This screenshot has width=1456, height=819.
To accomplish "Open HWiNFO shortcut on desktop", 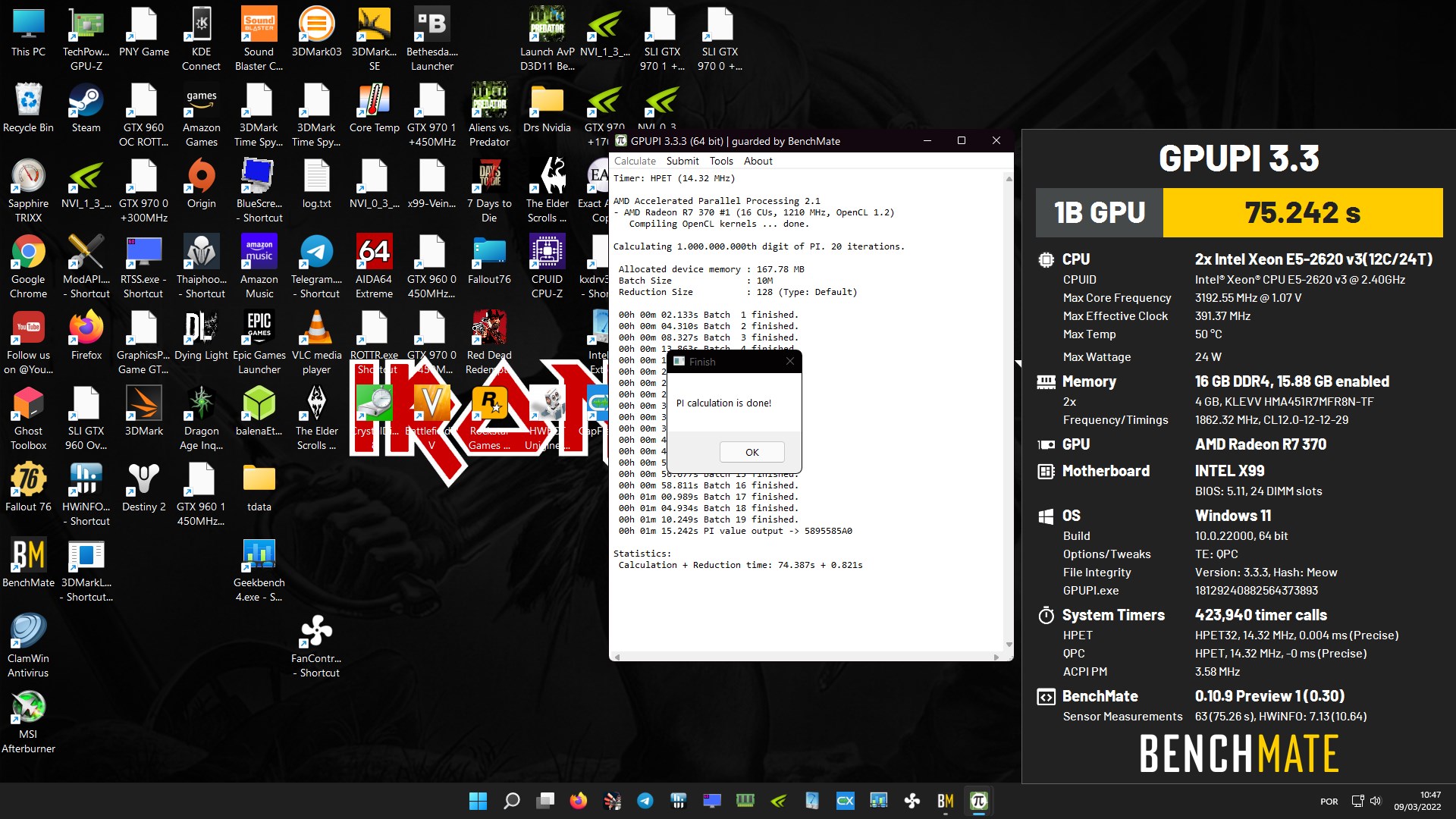I will point(86,494).
